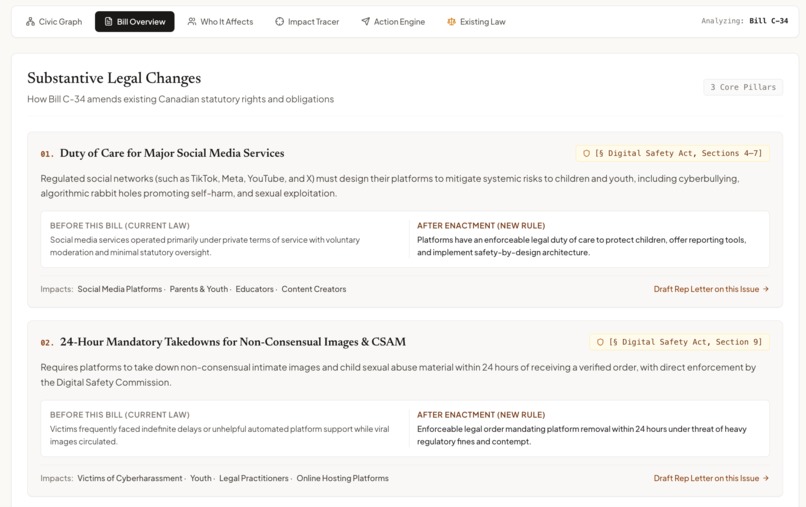The image size is (806, 507).
Task: Select the Online Hosting Platforms impact tag
Action: pos(342,478)
